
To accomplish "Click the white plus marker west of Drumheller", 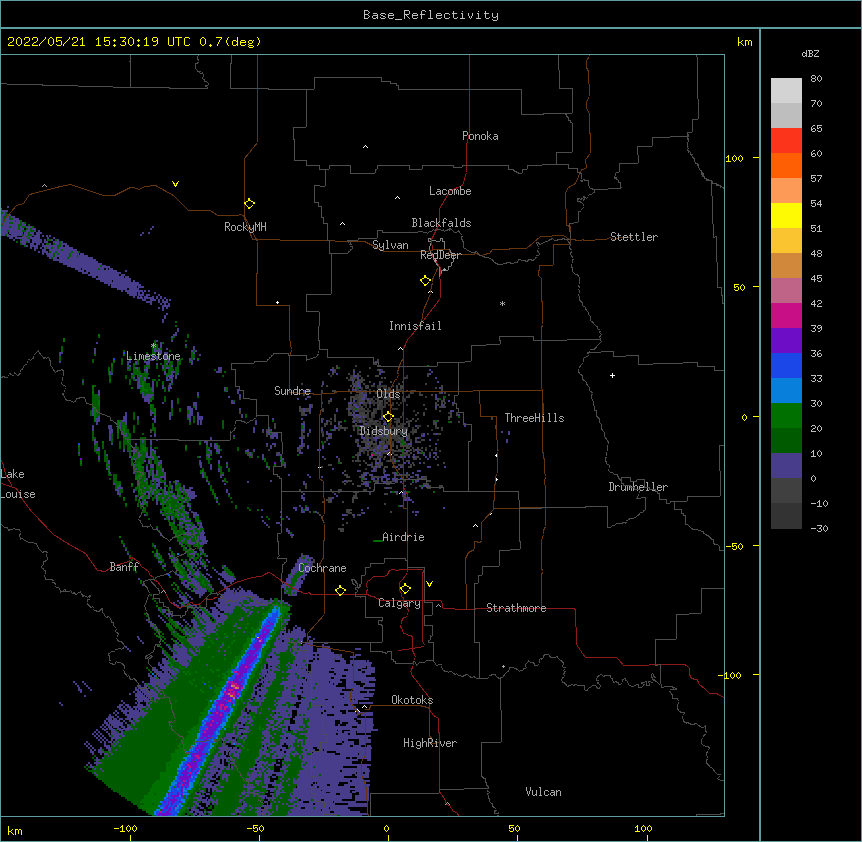I will (x=612, y=375).
